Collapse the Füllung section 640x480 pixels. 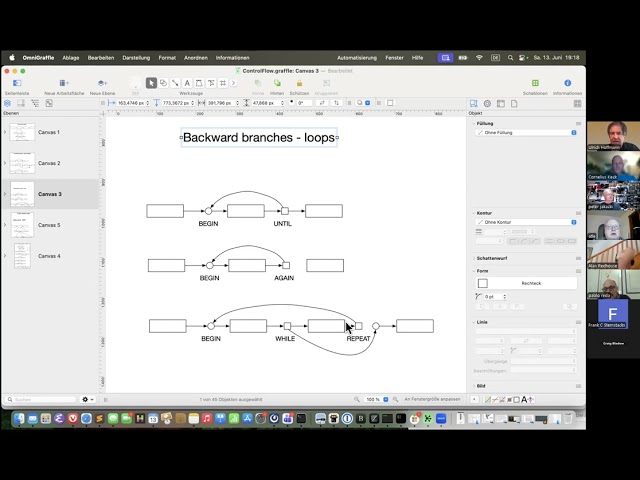474,123
